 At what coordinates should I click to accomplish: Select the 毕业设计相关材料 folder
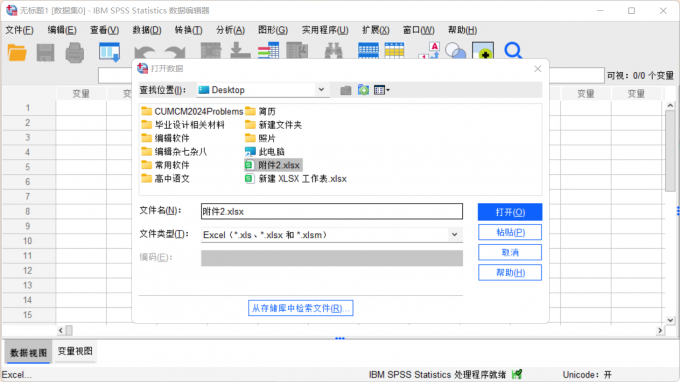pyautogui.click(x=183, y=125)
